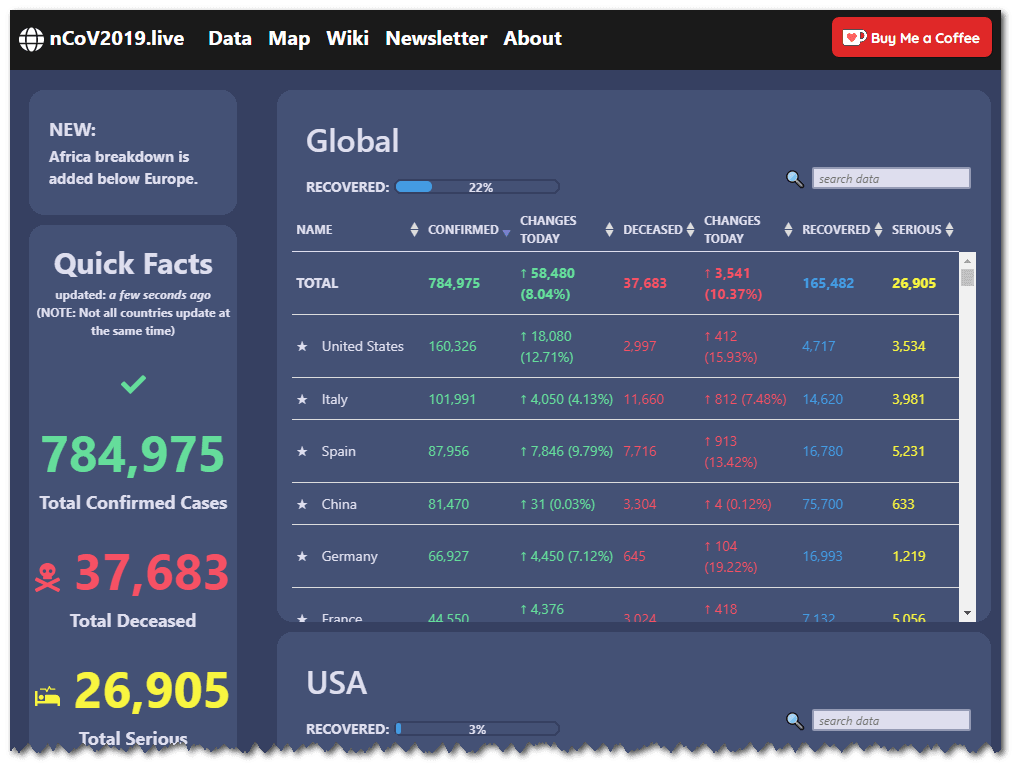This screenshot has height=770, width=1012.
Task: Open the Map page in navigation
Action: [x=289, y=39]
